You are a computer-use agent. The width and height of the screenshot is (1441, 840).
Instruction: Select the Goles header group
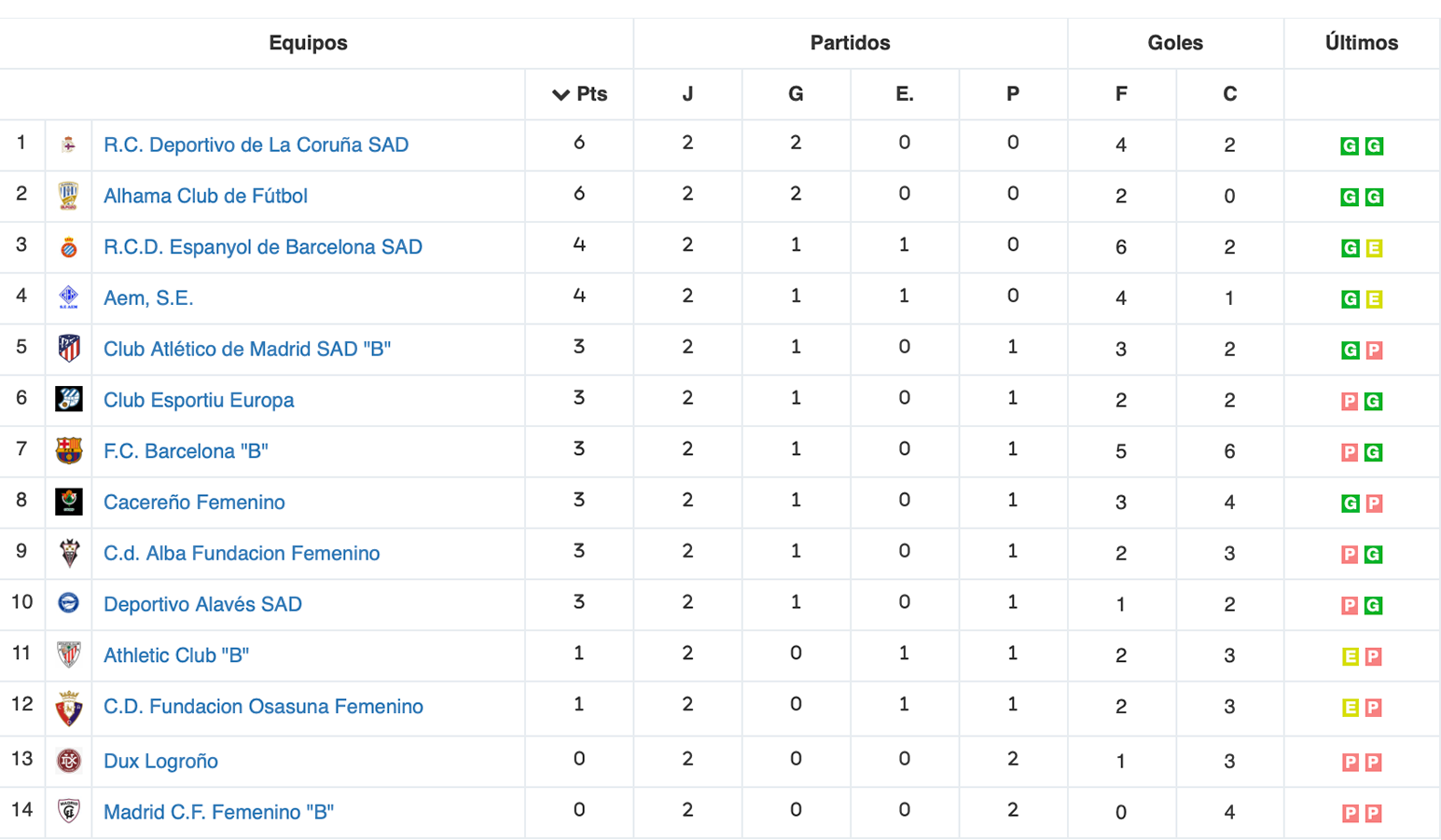pos(1175,43)
